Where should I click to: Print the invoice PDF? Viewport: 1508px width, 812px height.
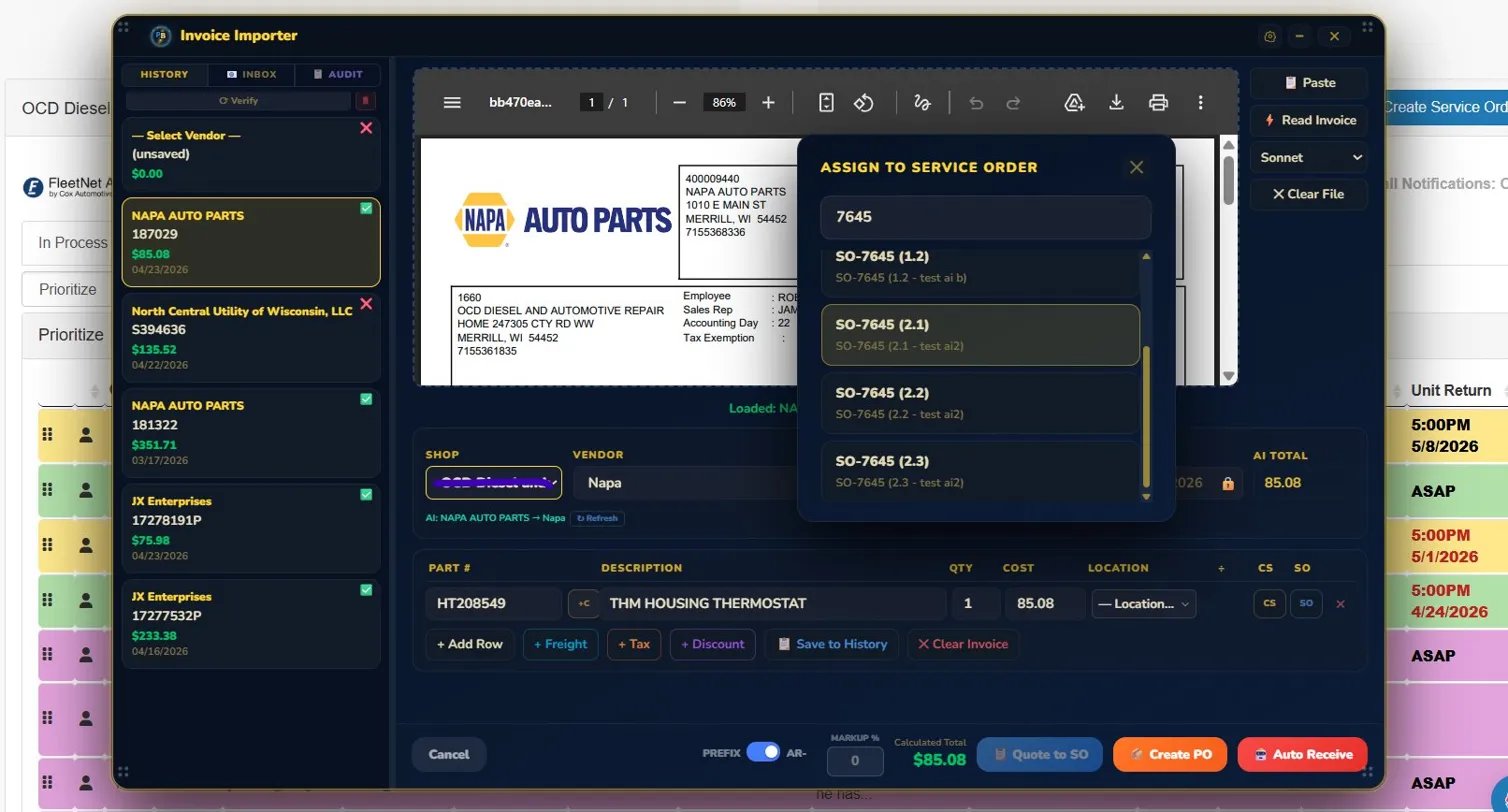pos(1158,103)
